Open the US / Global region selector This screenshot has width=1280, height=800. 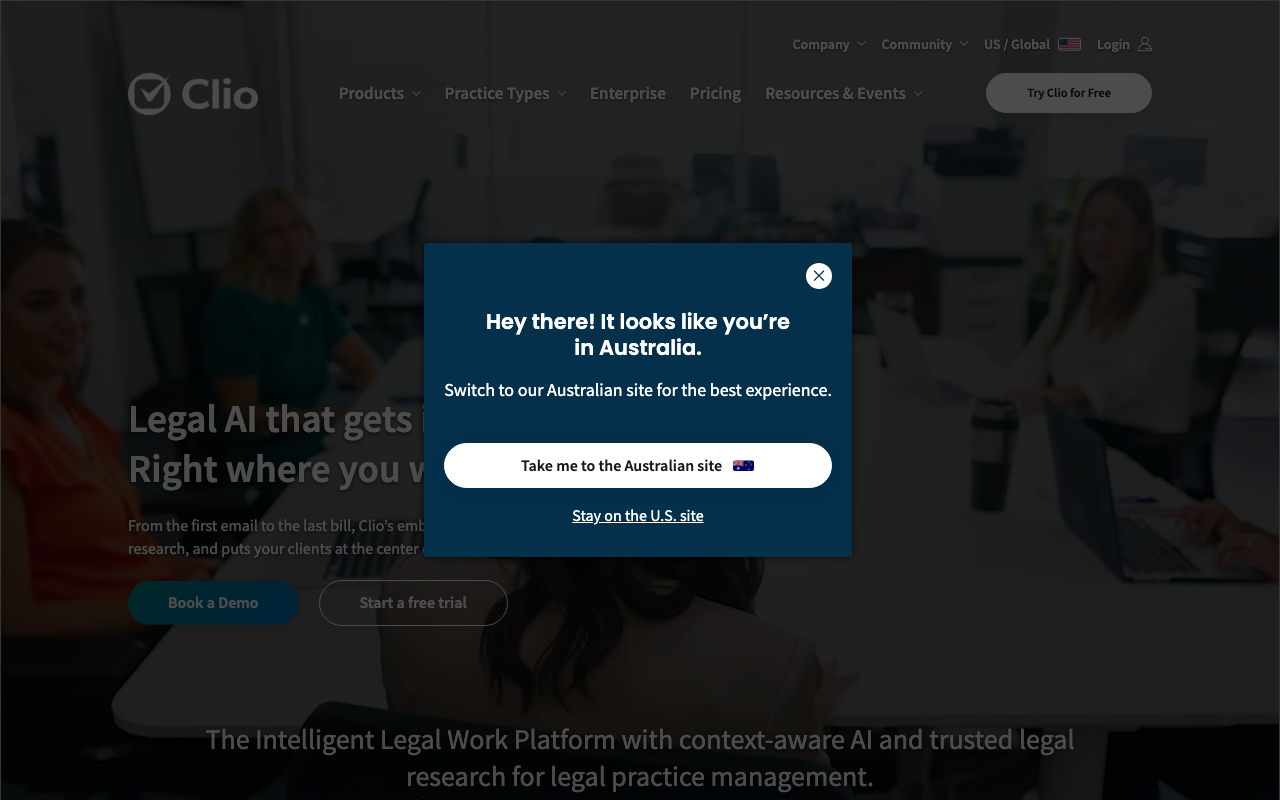(x=1032, y=44)
